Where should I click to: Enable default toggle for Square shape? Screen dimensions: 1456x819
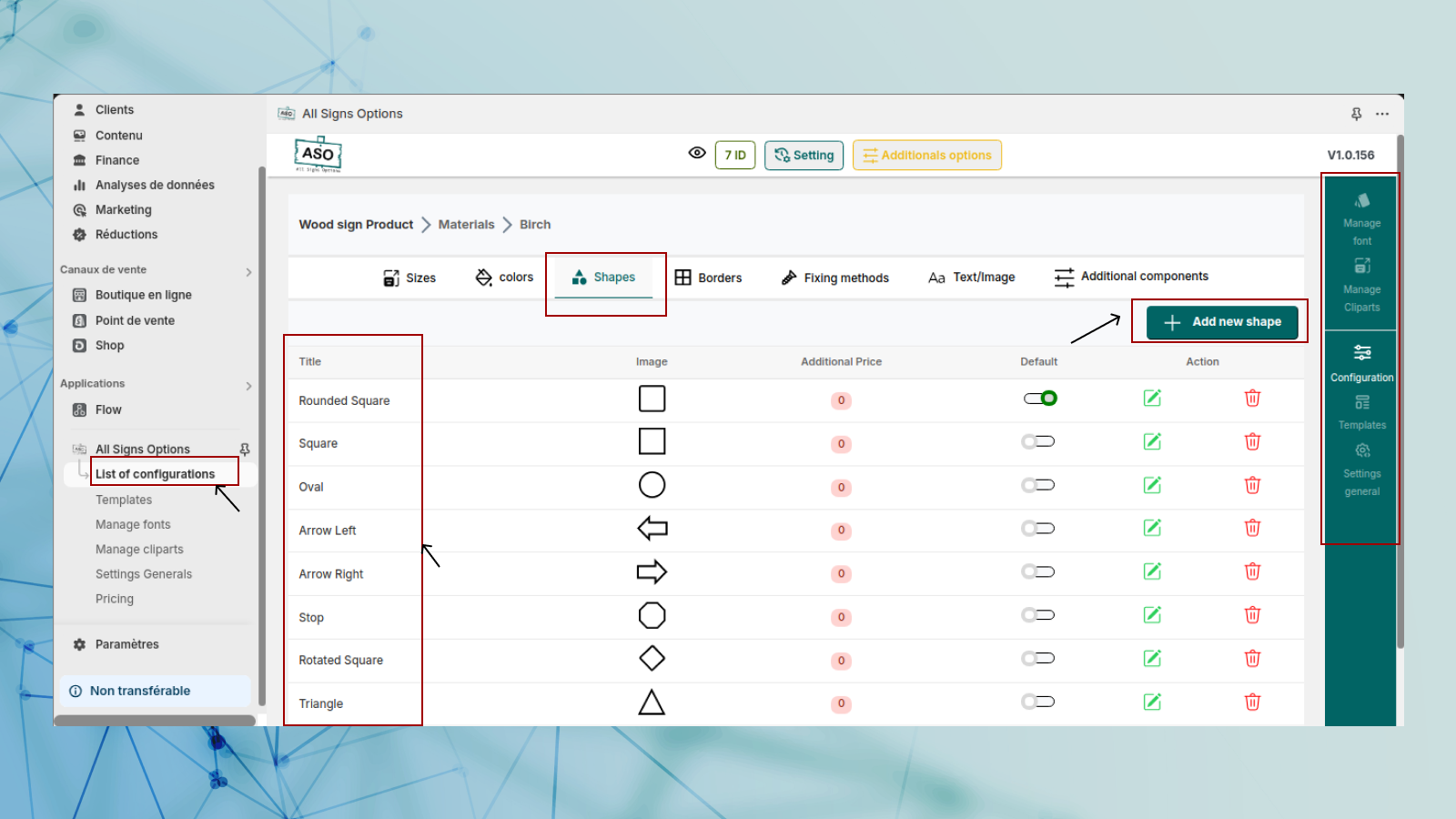[x=1037, y=442]
